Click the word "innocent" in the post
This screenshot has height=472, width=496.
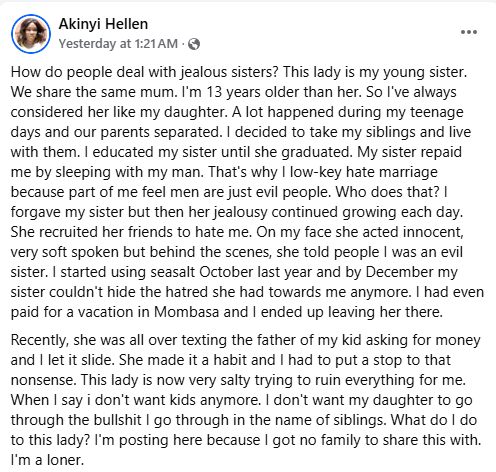(433, 232)
